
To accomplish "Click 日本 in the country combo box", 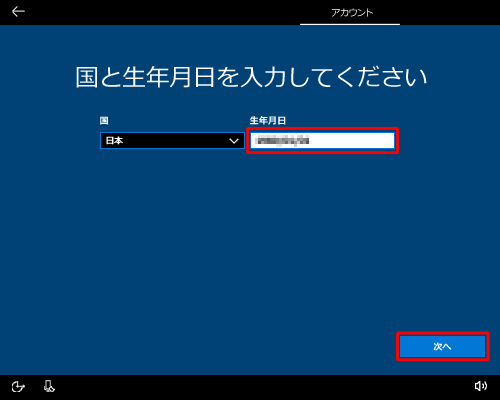I will 114,141.
